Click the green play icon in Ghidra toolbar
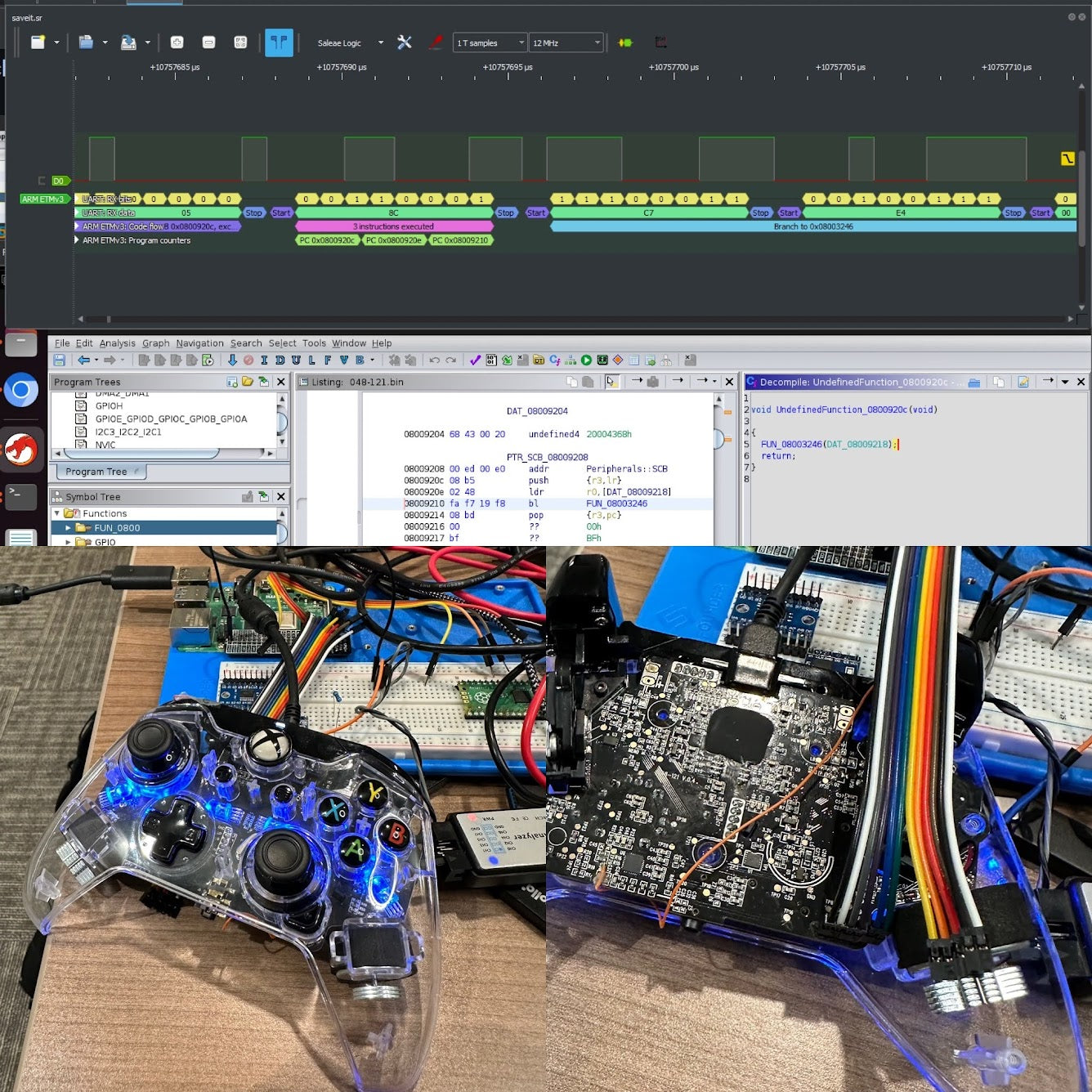Viewport: 1092px width, 1092px height. pyautogui.click(x=586, y=360)
